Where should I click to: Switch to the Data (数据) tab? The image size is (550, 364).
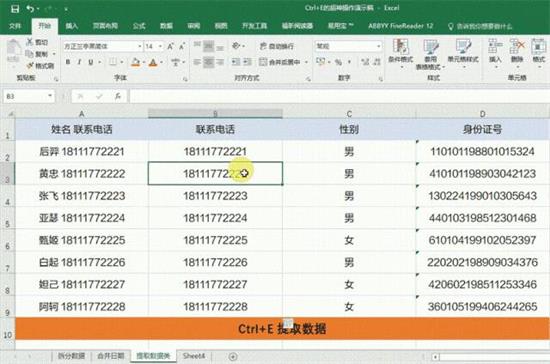166,26
